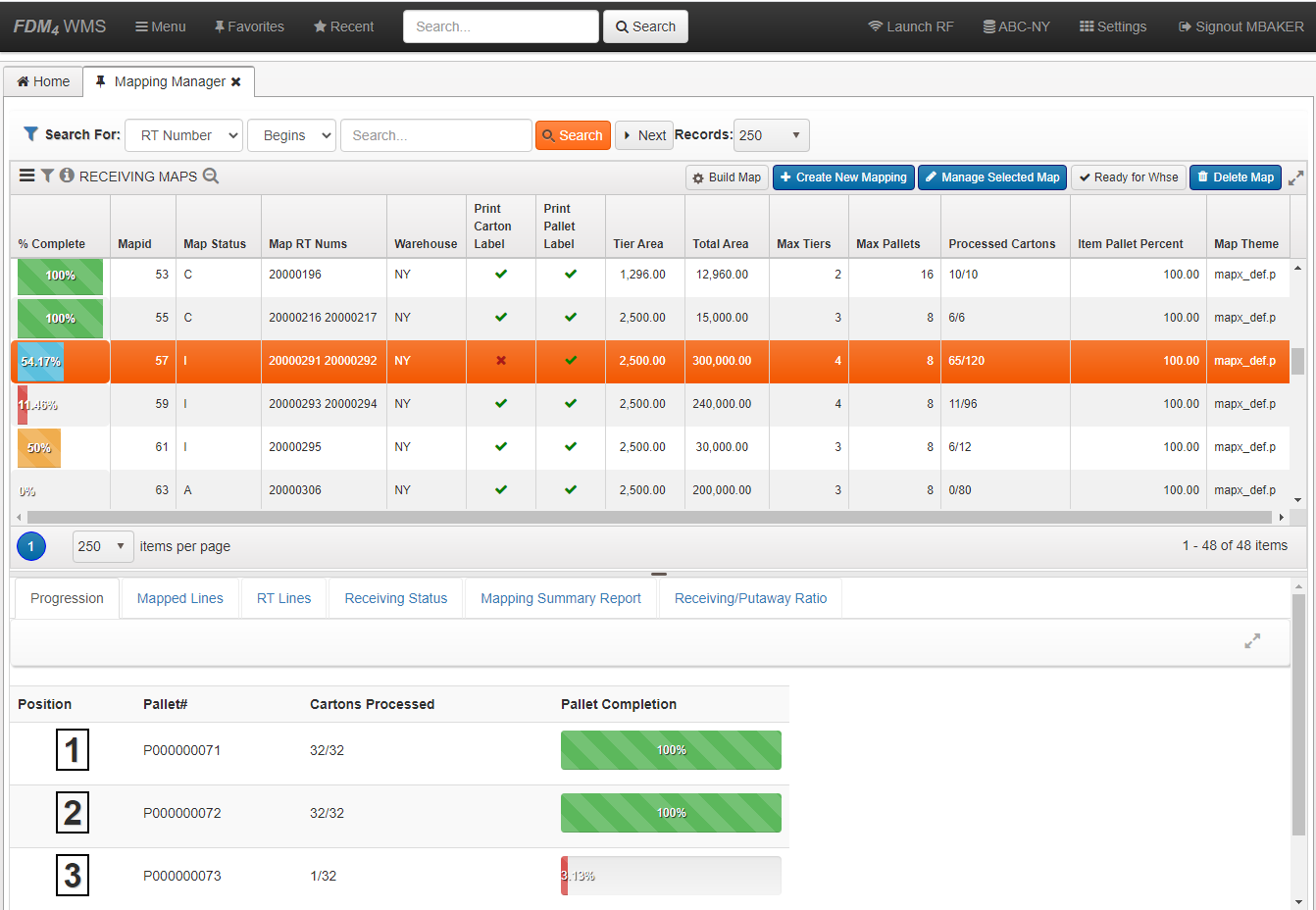The height and width of the screenshot is (910, 1316).
Task: Open the items per page dropdown
Action: [103, 546]
